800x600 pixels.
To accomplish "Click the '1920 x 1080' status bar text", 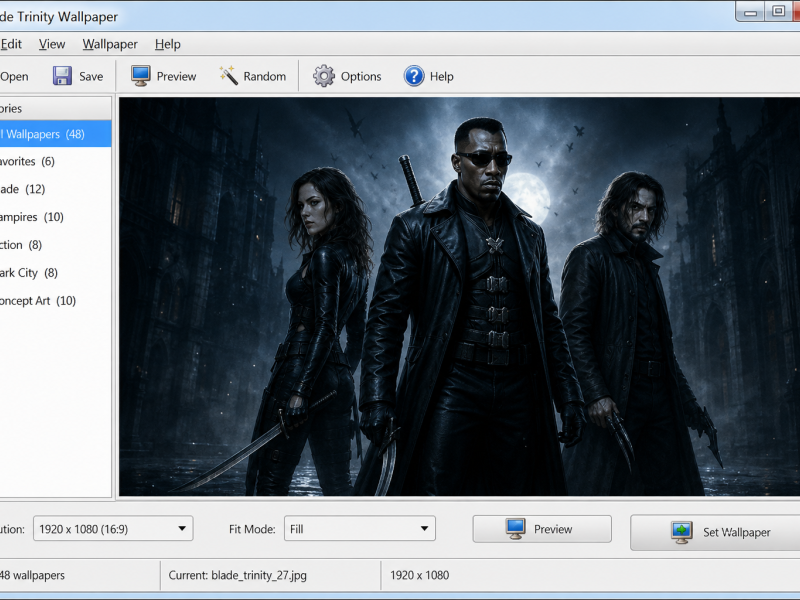I will [x=419, y=576].
